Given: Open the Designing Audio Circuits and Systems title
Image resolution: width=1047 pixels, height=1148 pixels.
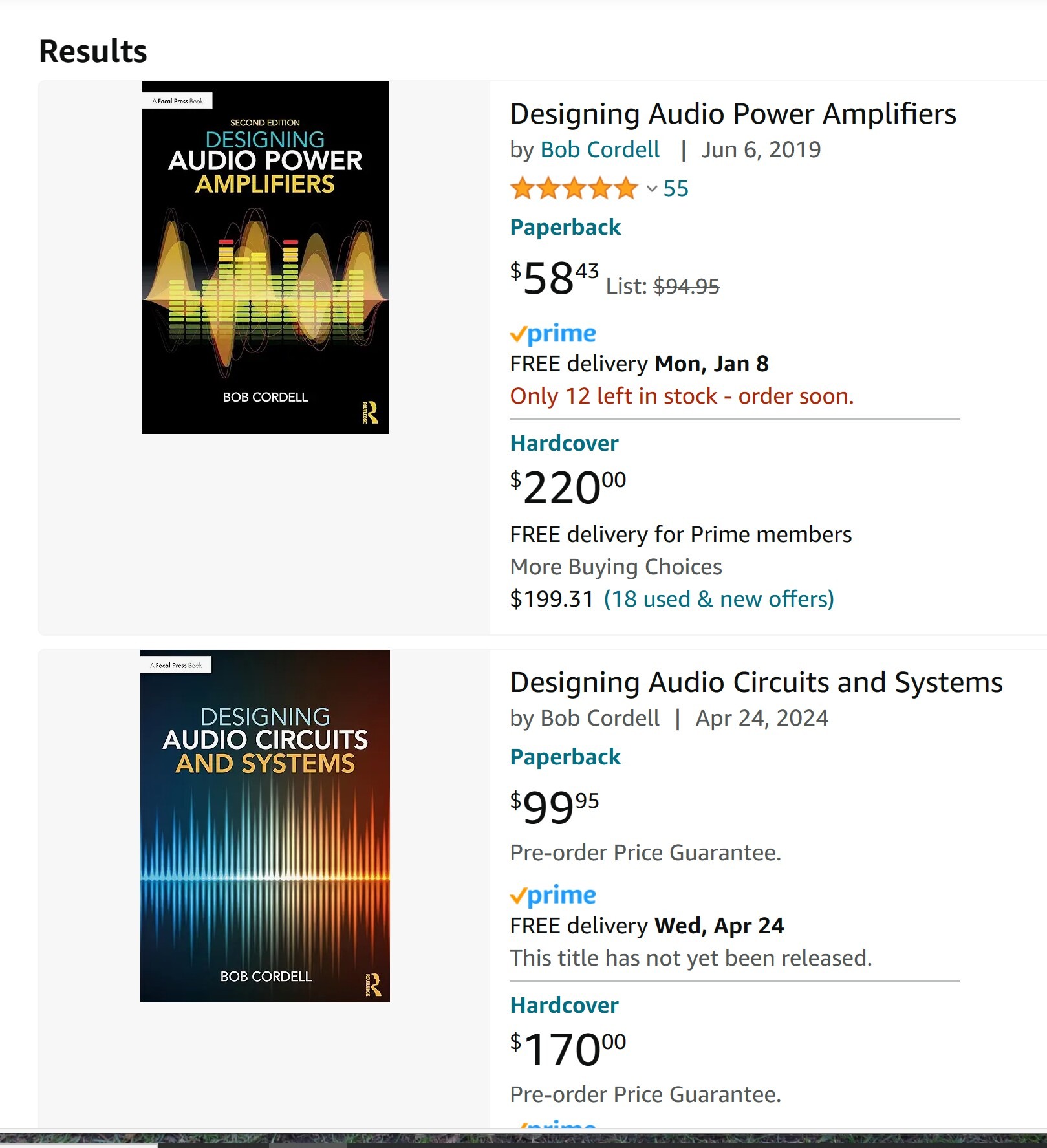Looking at the screenshot, I should tap(756, 682).
